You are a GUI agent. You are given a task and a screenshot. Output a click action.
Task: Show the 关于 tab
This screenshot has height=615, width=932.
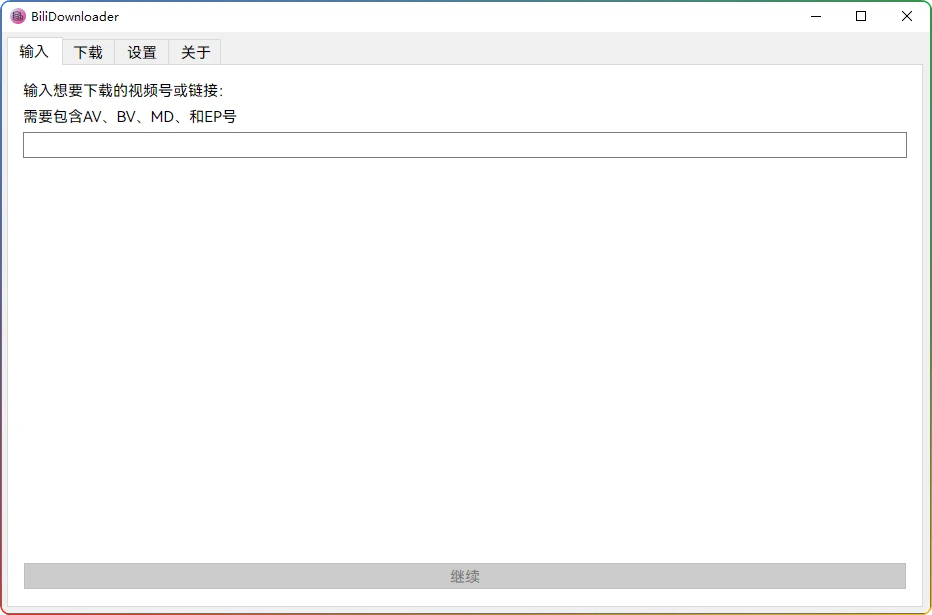click(196, 52)
